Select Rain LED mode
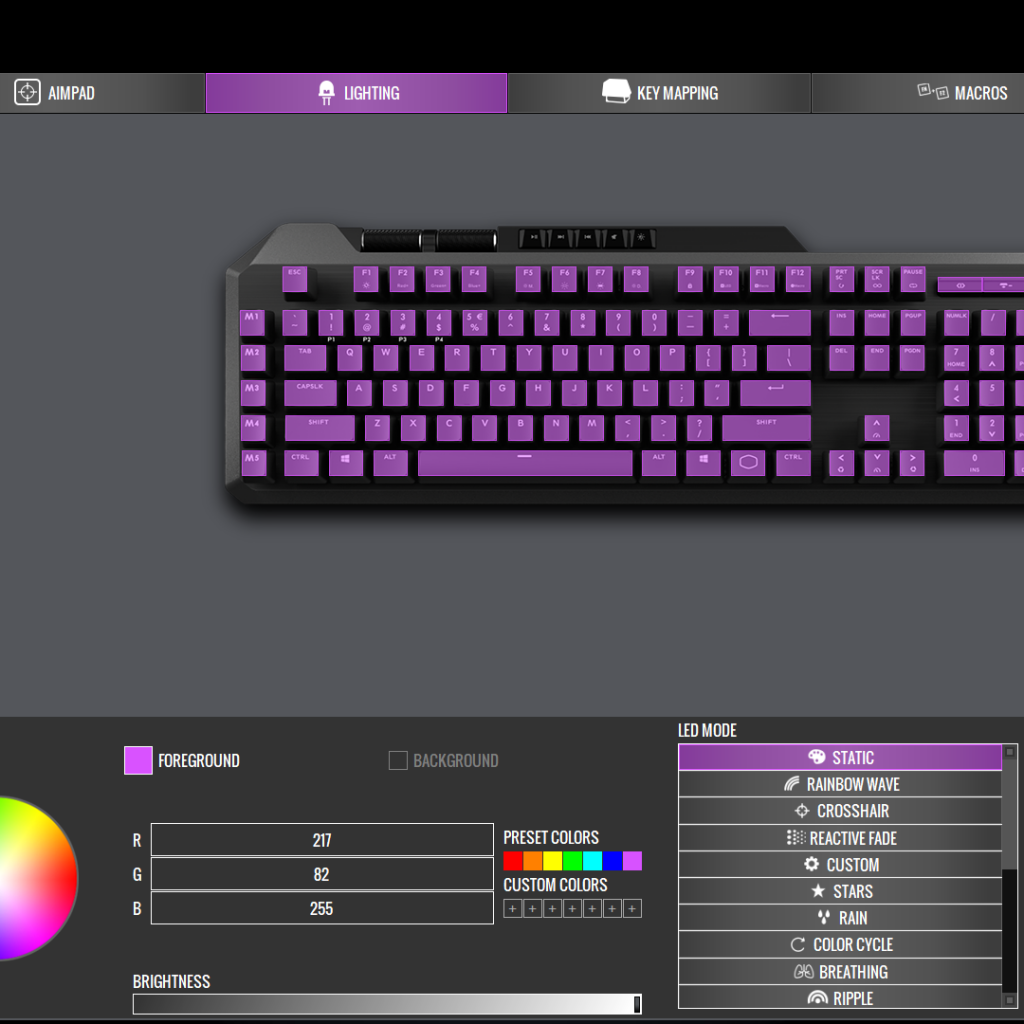 point(840,918)
